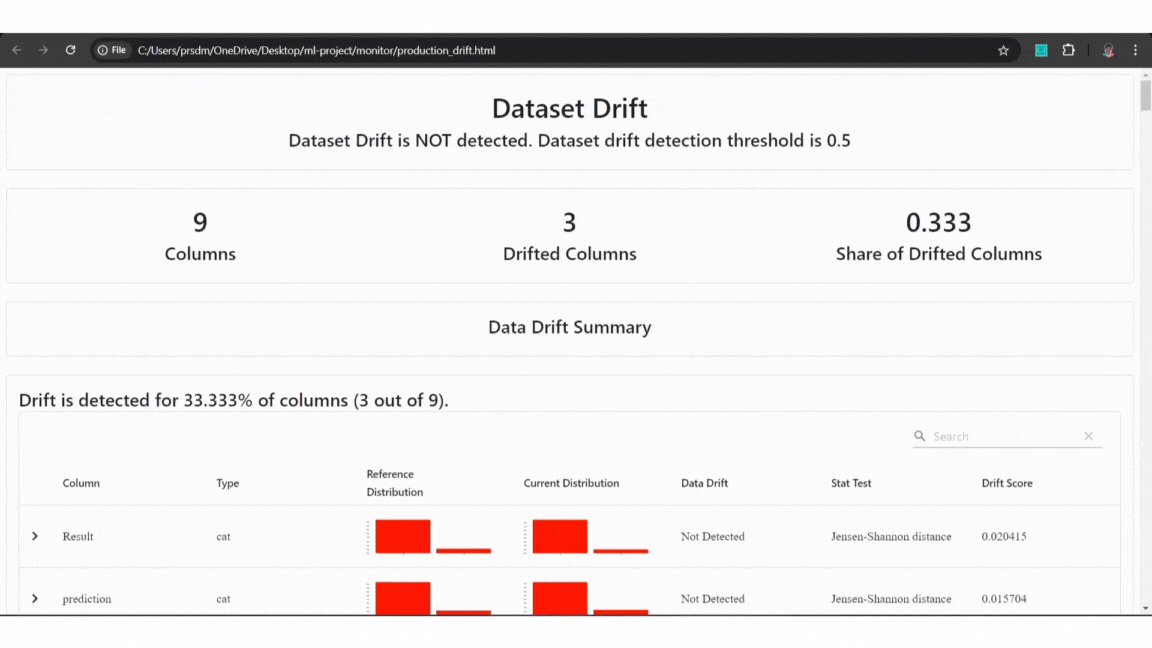Click the Drift Score column header
The height and width of the screenshot is (648, 1152).
1007,483
